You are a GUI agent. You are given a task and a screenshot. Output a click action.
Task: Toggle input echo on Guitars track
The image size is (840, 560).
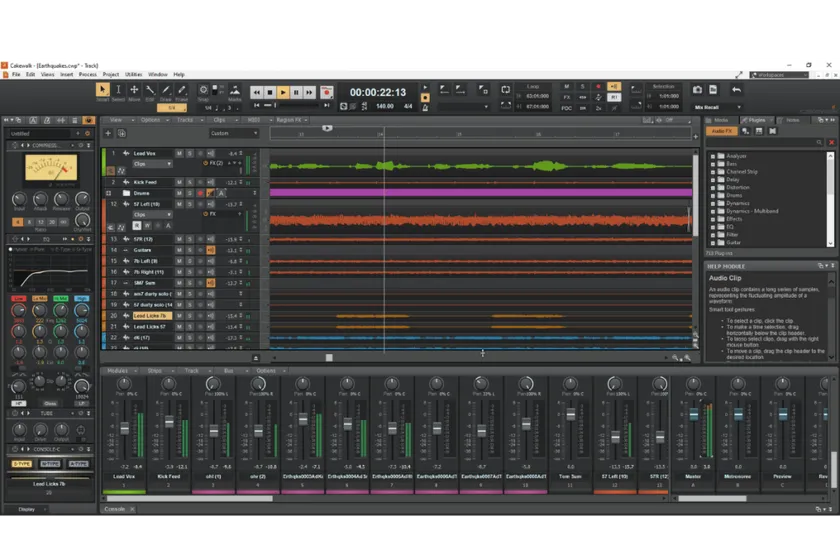click(x=211, y=250)
